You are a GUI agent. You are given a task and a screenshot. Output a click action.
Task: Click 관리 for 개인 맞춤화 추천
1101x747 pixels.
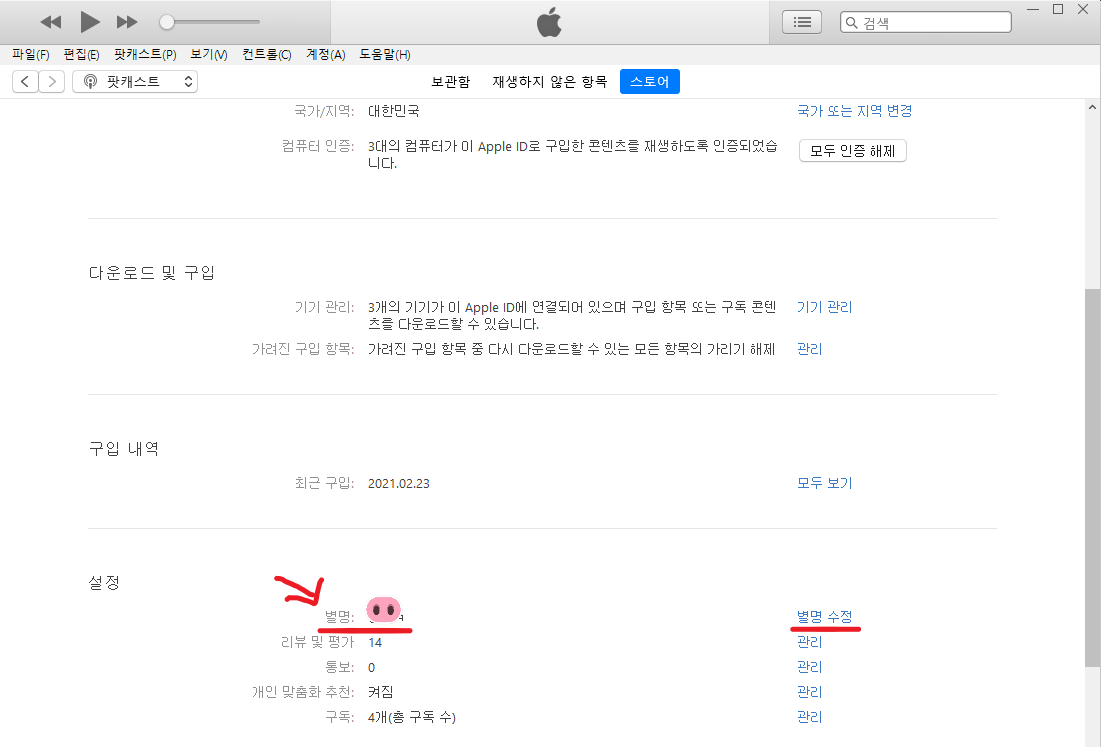[810, 692]
